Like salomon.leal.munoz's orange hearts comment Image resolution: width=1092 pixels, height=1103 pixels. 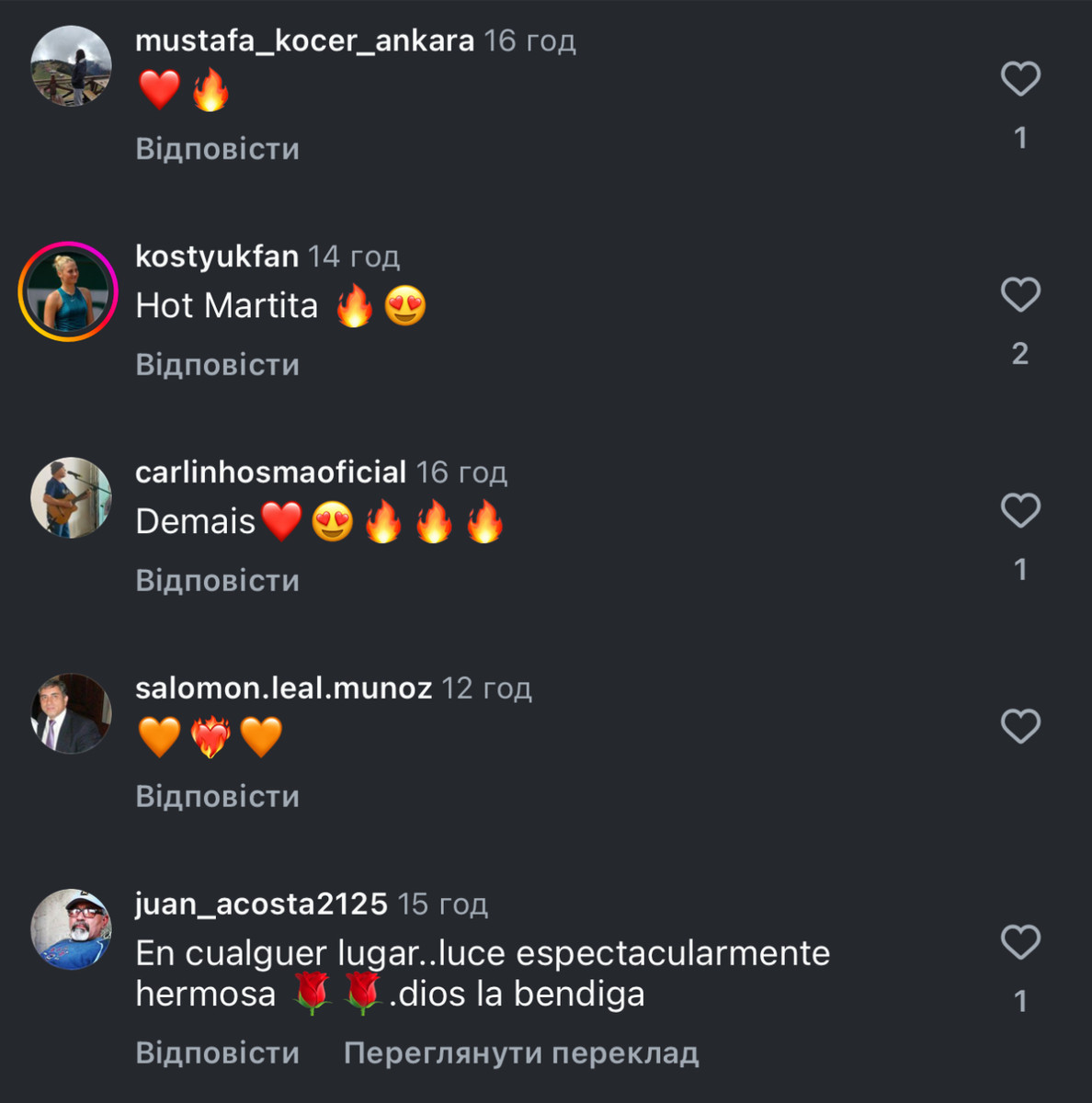tap(1019, 727)
